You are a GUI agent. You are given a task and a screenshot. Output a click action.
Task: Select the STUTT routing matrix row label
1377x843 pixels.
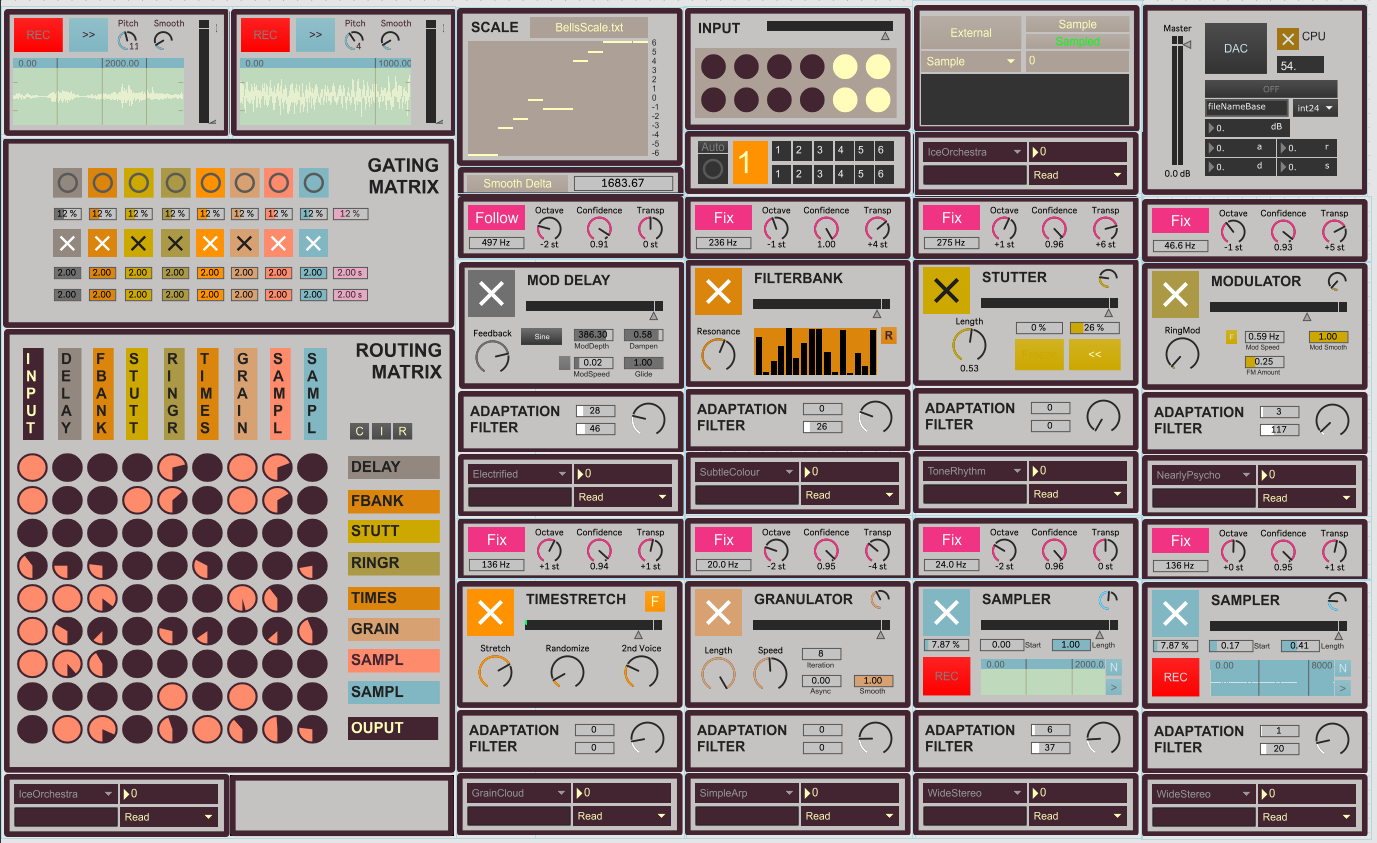pyautogui.click(x=394, y=531)
